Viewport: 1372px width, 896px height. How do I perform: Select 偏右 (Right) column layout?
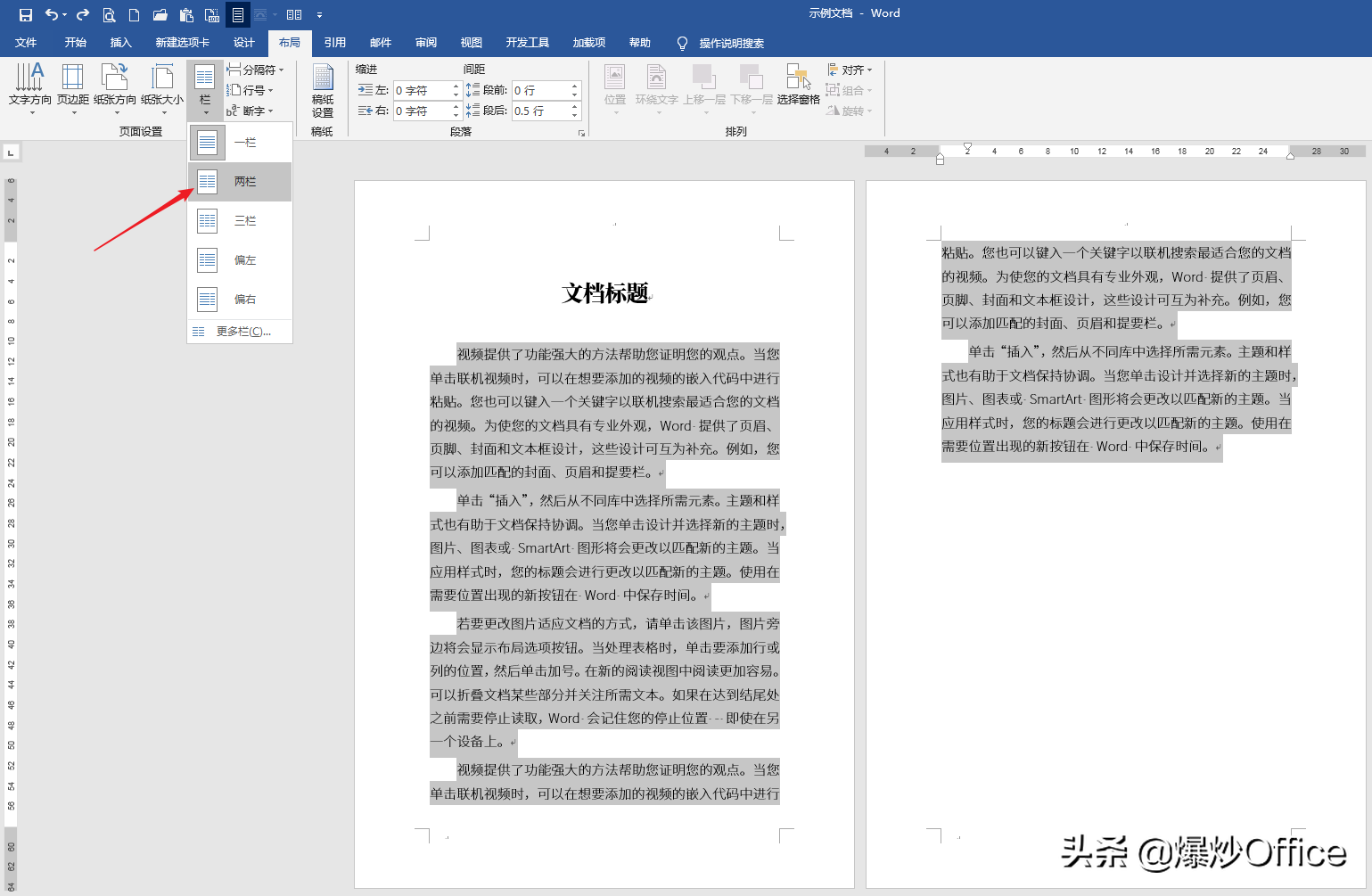pos(240,299)
